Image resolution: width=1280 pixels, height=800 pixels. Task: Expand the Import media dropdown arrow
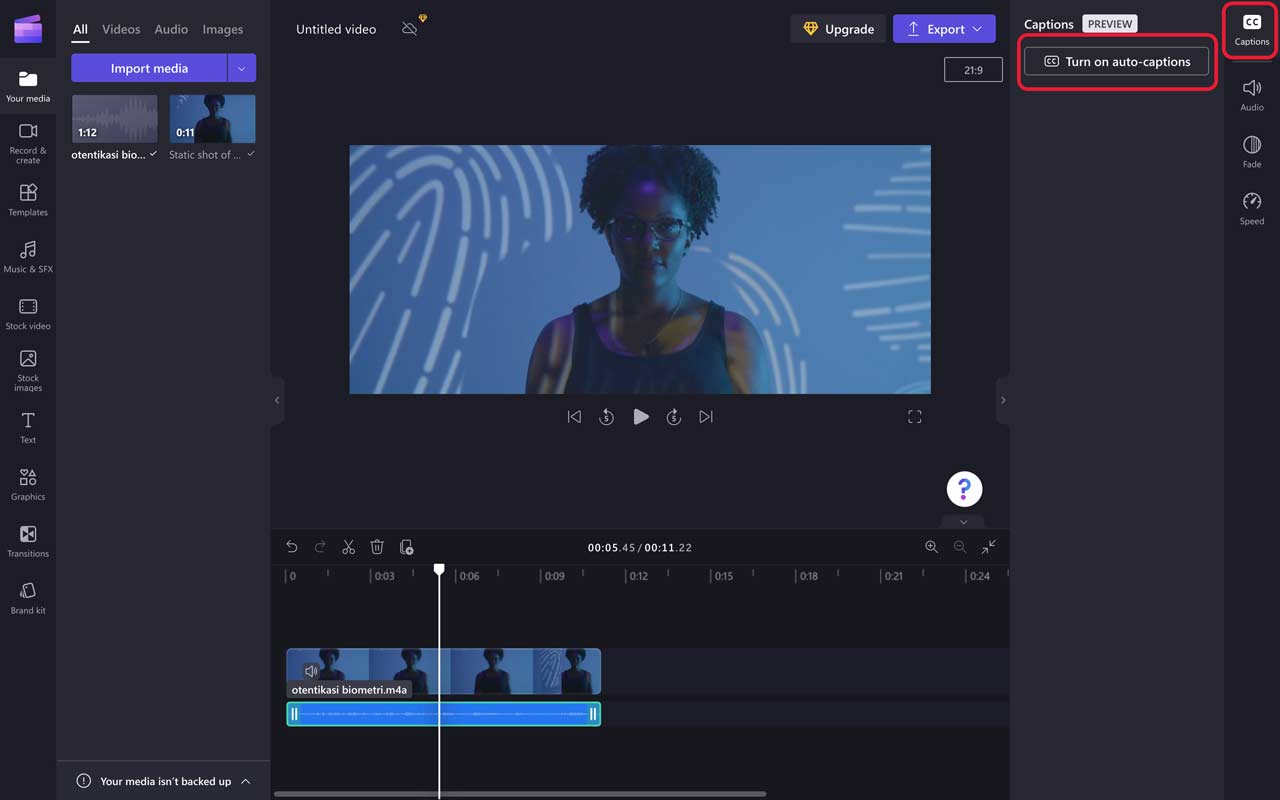241,68
